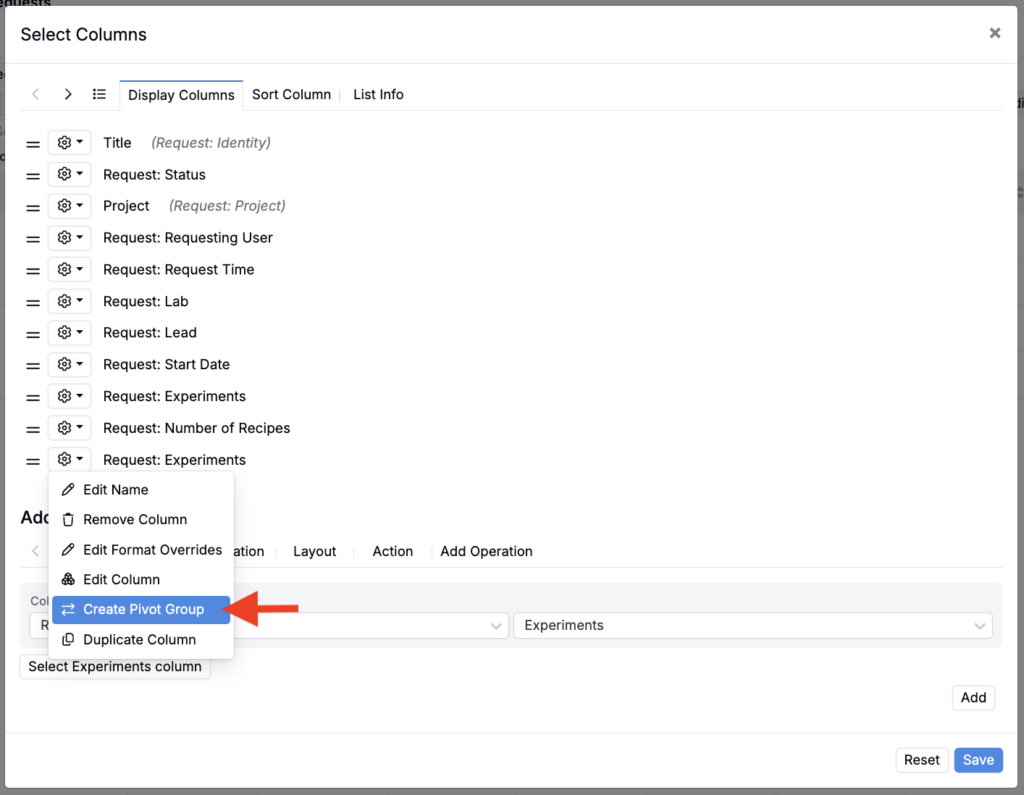Open gear dropdown for Request: Lead

pos(69,333)
